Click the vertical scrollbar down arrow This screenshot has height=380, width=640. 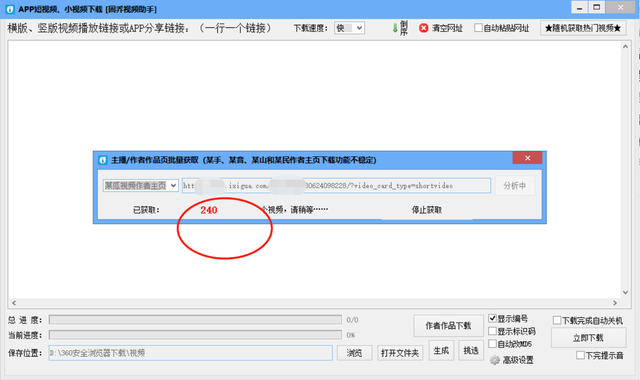(x=625, y=292)
